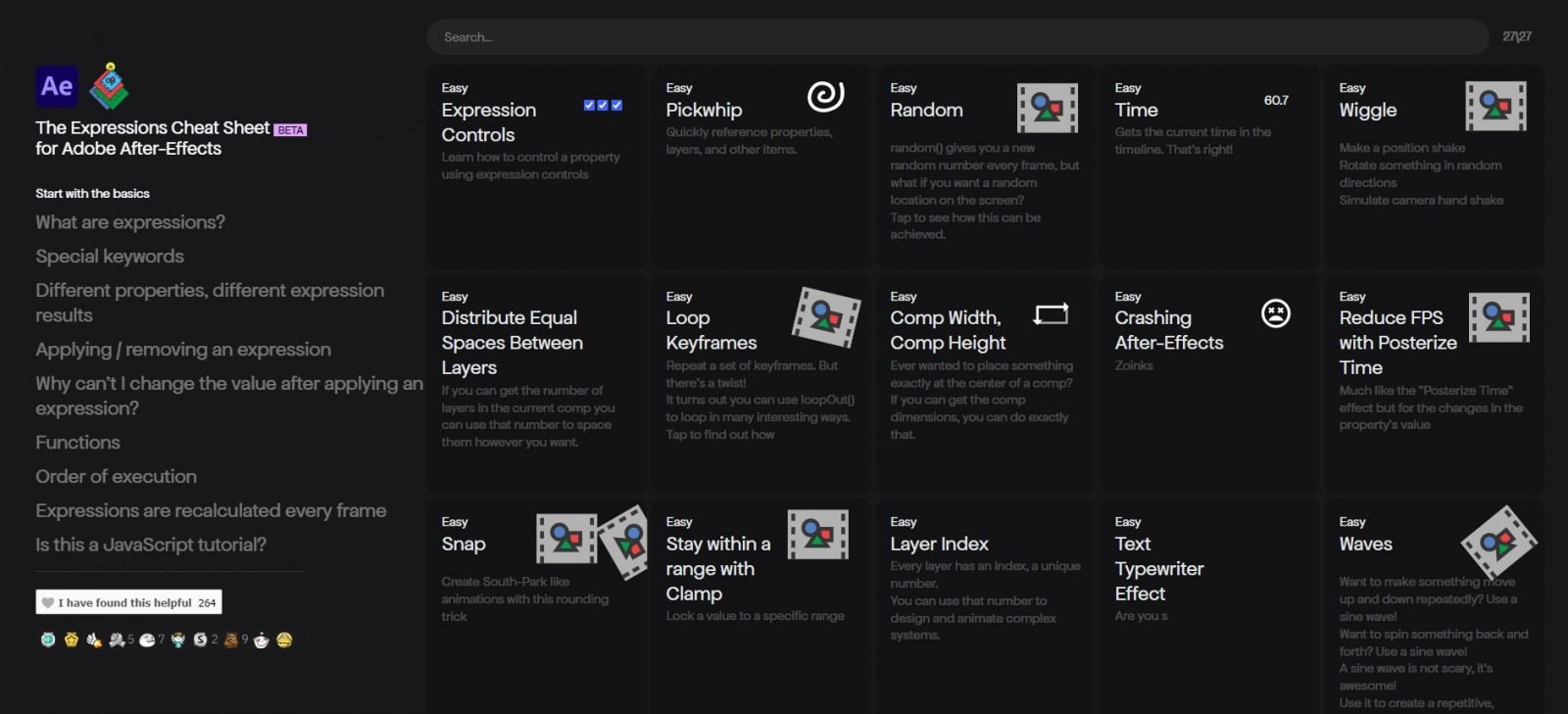Click the Zoinks description text

(1134, 365)
